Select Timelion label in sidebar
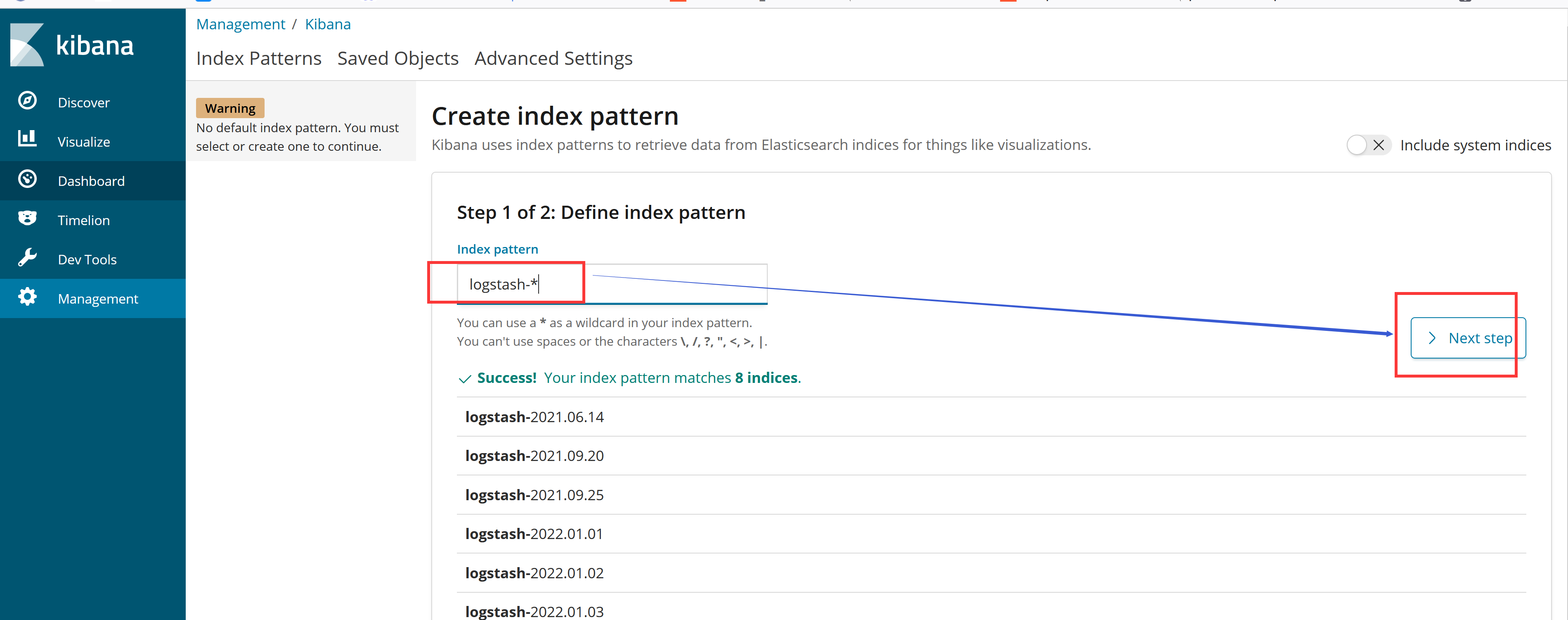Screen dimensions: 1568x620 click(x=84, y=221)
